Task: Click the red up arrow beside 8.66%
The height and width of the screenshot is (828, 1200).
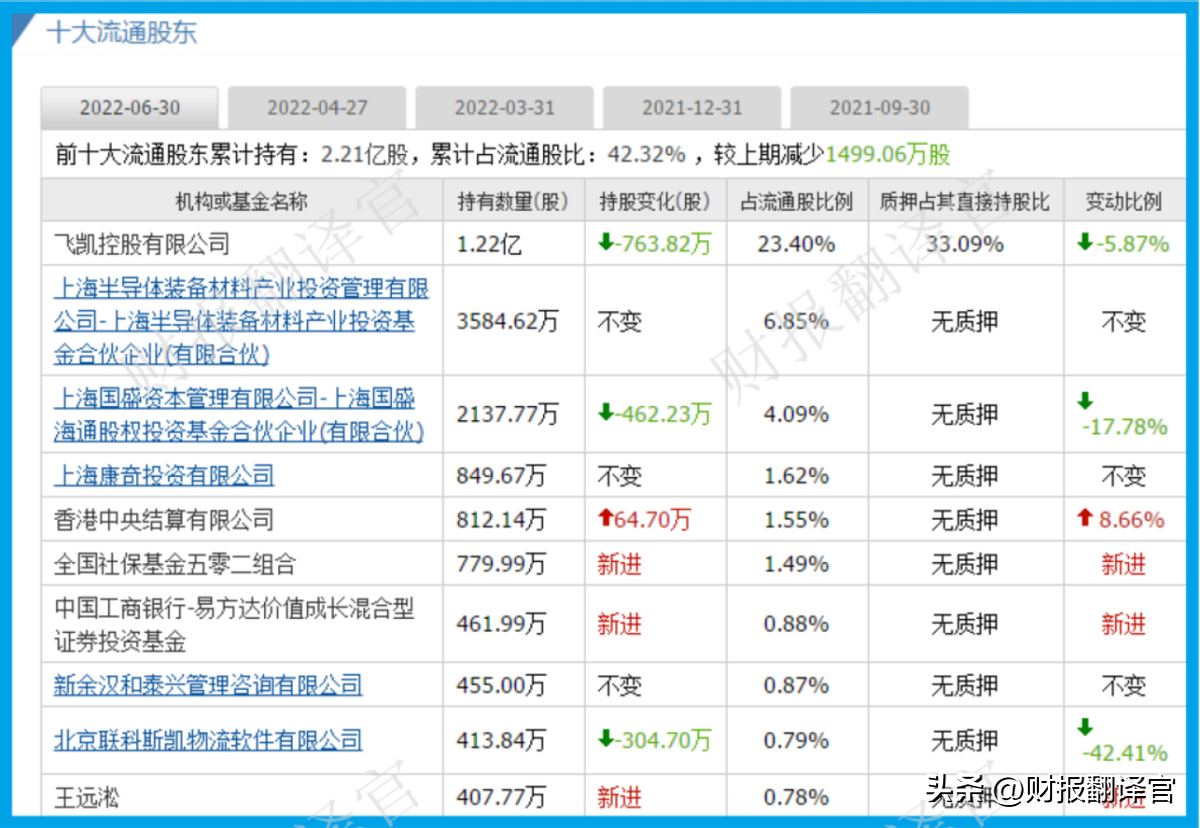Action: tap(1085, 519)
